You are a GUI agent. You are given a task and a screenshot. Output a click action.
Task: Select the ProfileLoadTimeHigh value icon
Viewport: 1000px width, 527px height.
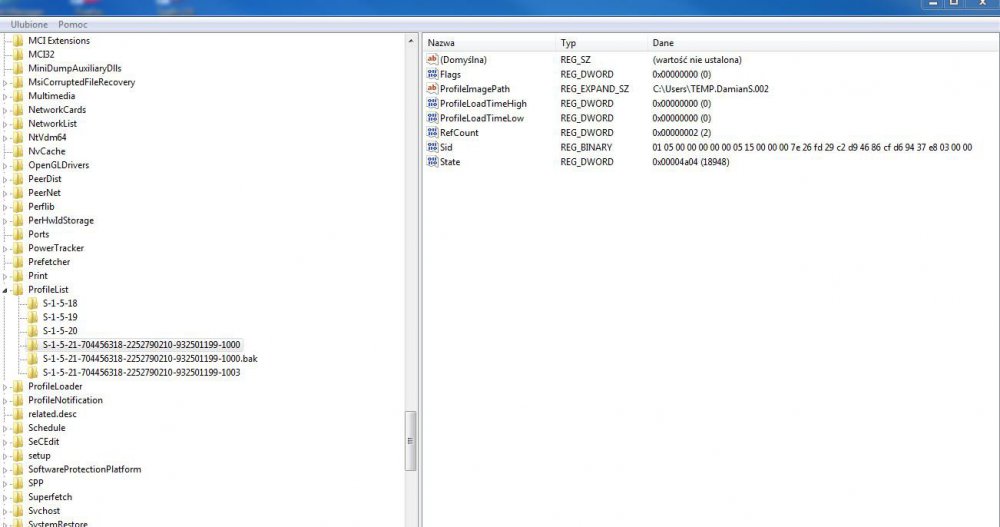433,104
